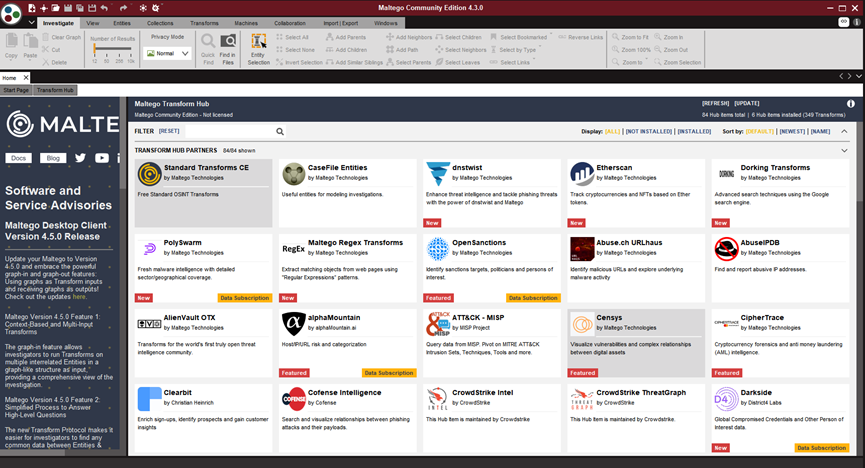Click the Number of Results slider

[113, 49]
